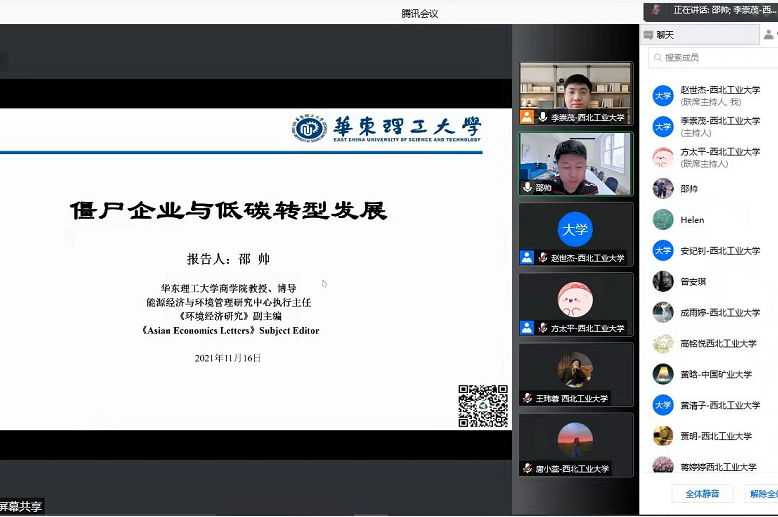Select 邵帅 in the participants list
Screen dimensions: 778x517
click(690, 189)
